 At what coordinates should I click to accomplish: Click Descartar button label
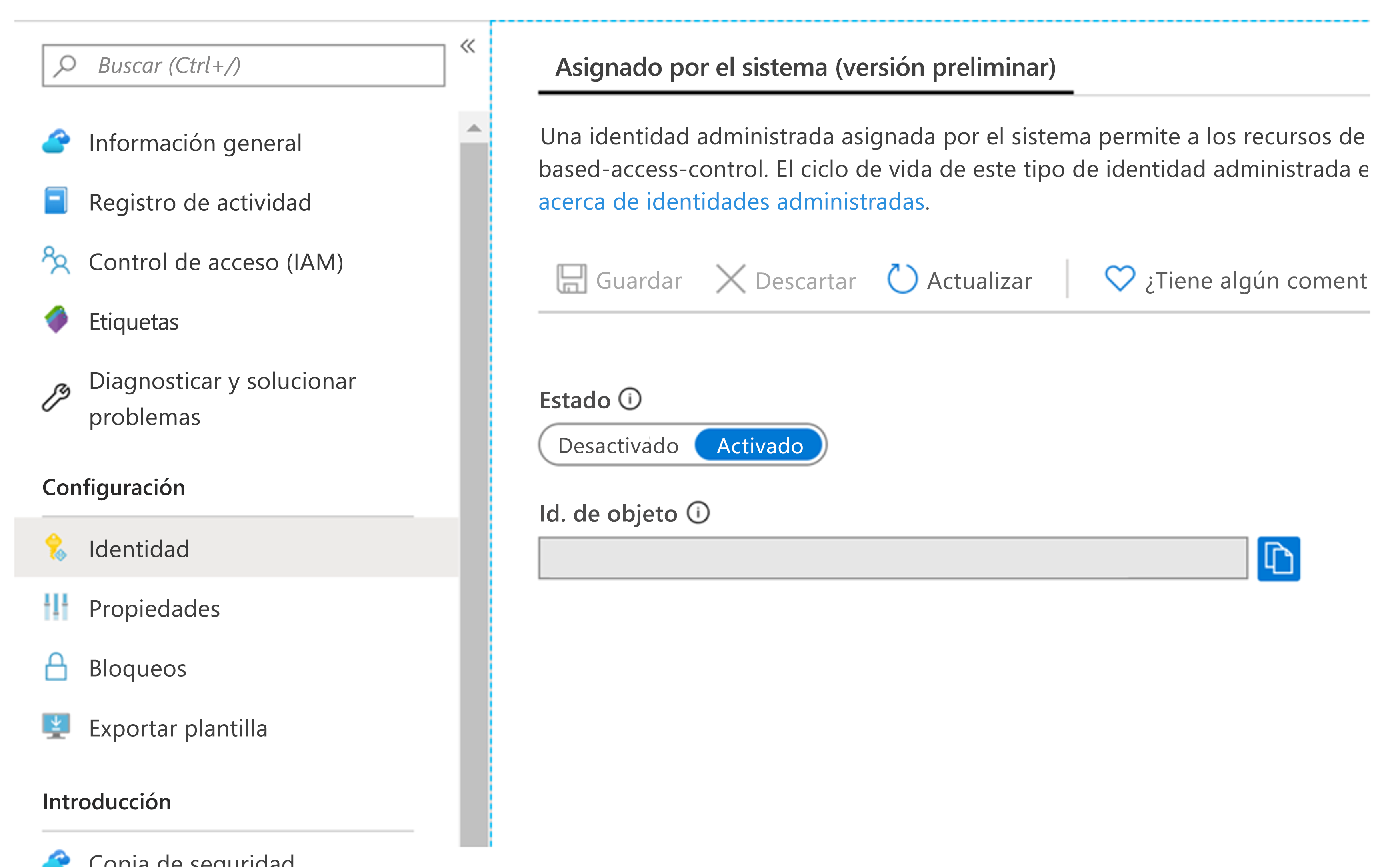tap(806, 281)
